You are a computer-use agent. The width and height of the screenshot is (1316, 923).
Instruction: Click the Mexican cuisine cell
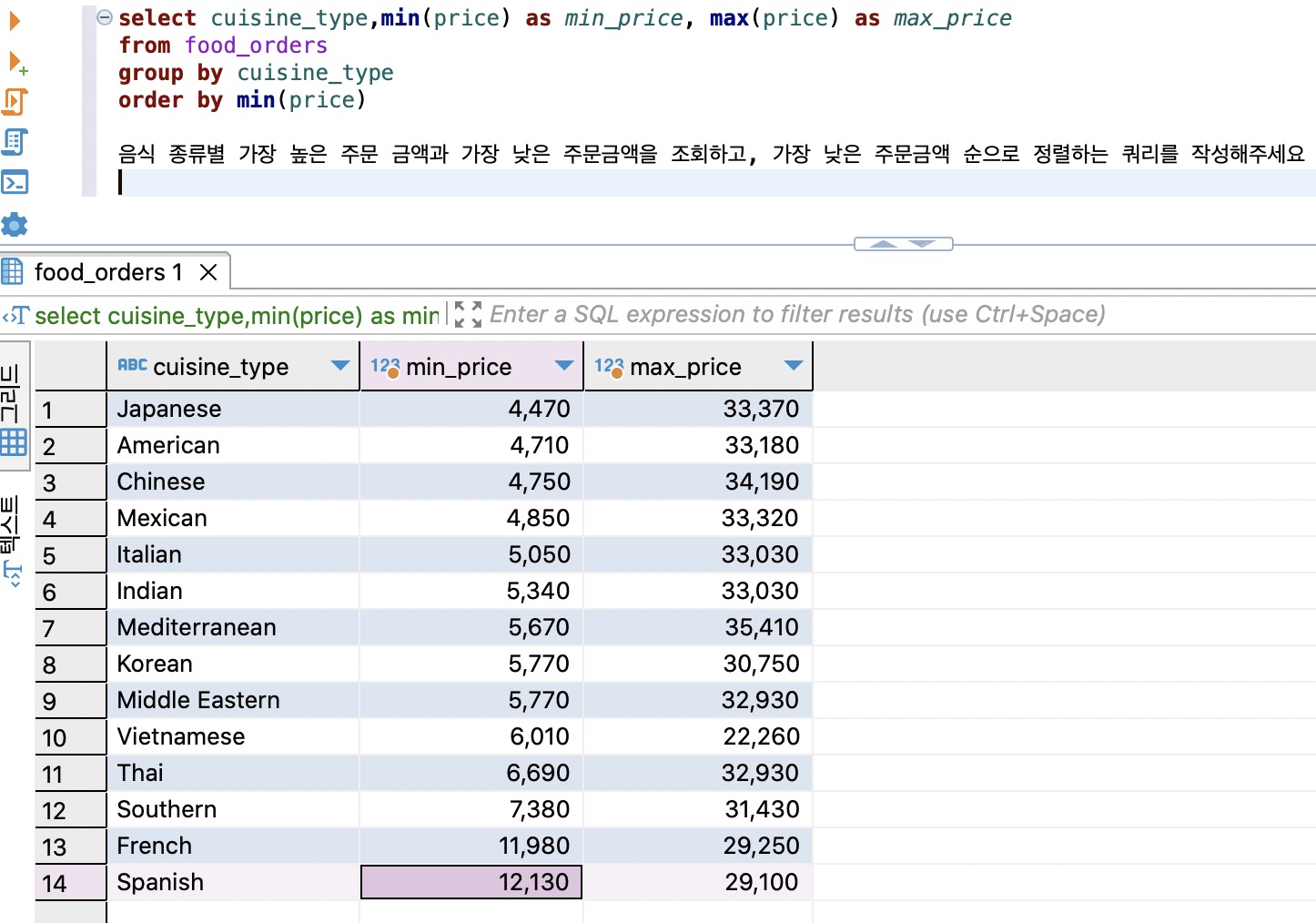point(233,518)
